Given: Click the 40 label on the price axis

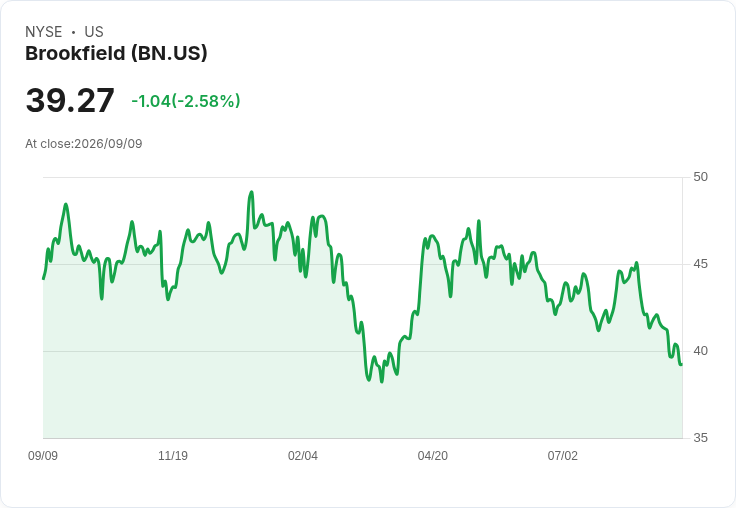Looking at the screenshot, I should click(x=700, y=351).
